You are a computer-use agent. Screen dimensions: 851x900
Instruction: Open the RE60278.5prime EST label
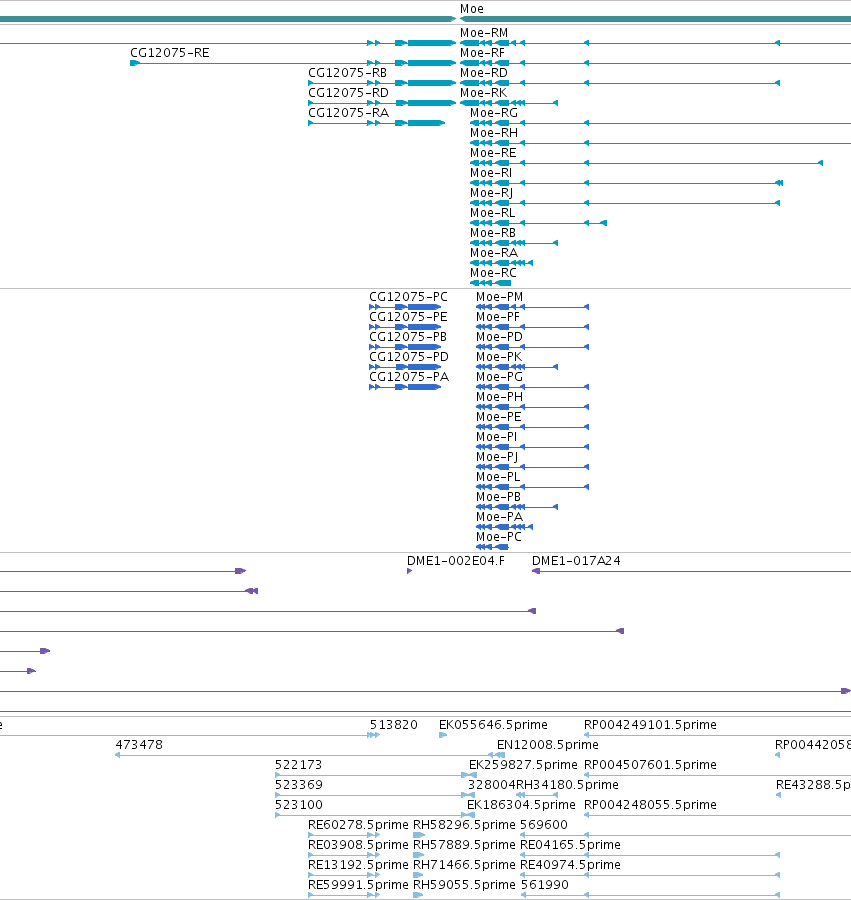click(358, 825)
